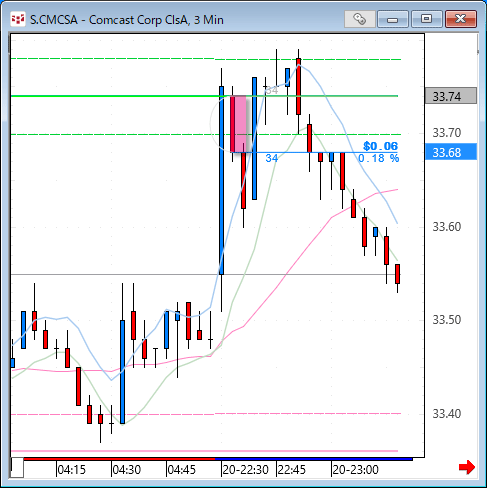Click the title text S.CMCSA - Comcast Corp ClsA, 3 Min
The height and width of the screenshot is (488, 487).
tap(127, 20)
